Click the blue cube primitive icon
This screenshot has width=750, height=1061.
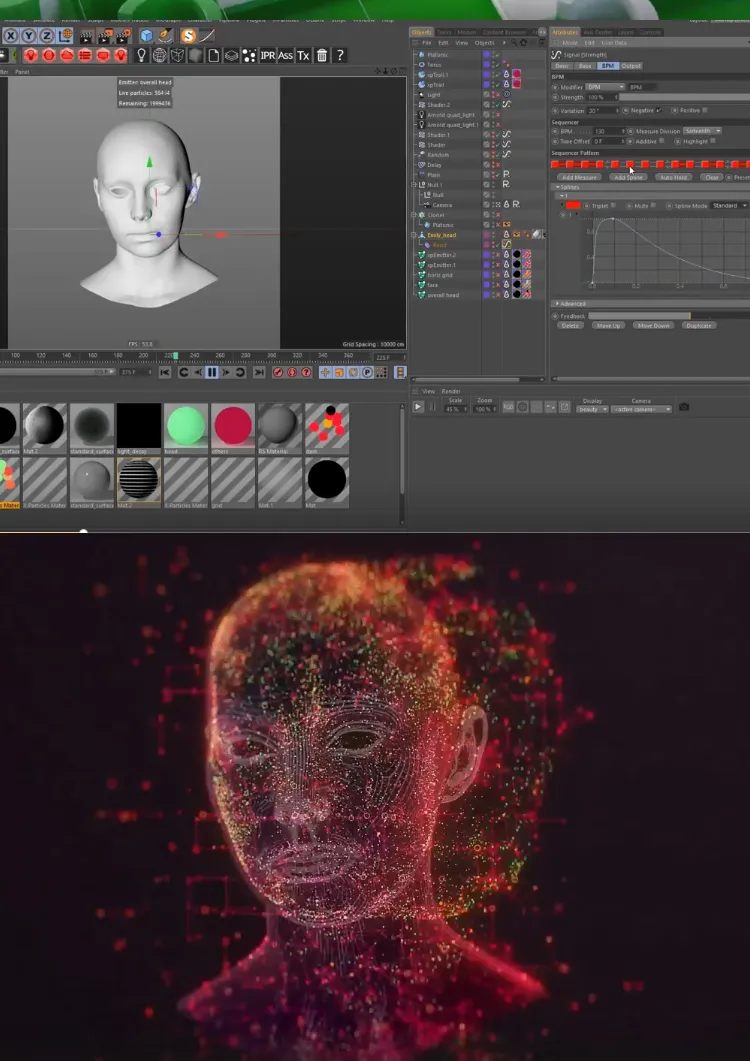[x=147, y=36]
